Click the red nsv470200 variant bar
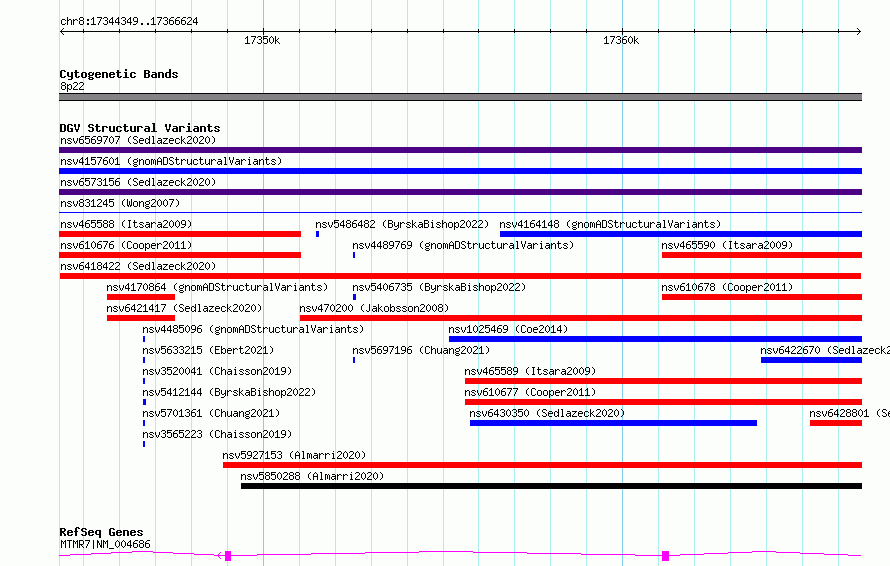The width and height of the screenshot is (890, 566). coord(581,318)
